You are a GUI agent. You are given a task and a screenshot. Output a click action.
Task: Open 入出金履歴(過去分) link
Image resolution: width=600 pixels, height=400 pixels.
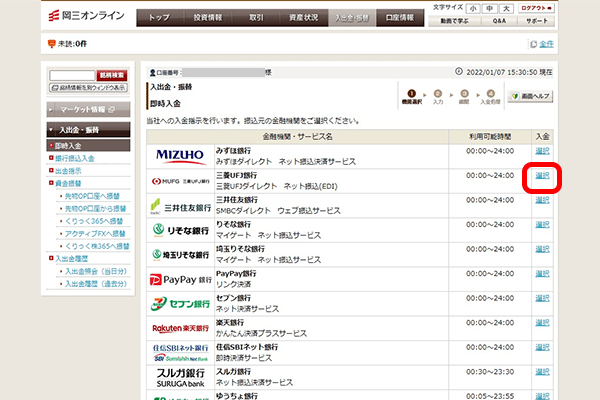click(96, 284)
